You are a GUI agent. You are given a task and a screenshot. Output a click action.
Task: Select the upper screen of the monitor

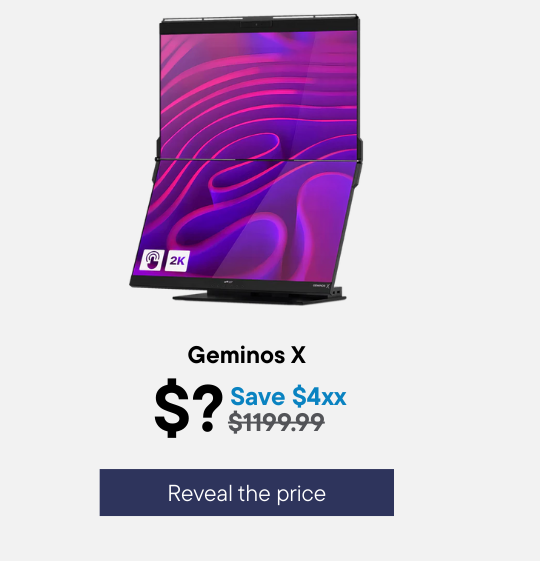click(259, 95)
